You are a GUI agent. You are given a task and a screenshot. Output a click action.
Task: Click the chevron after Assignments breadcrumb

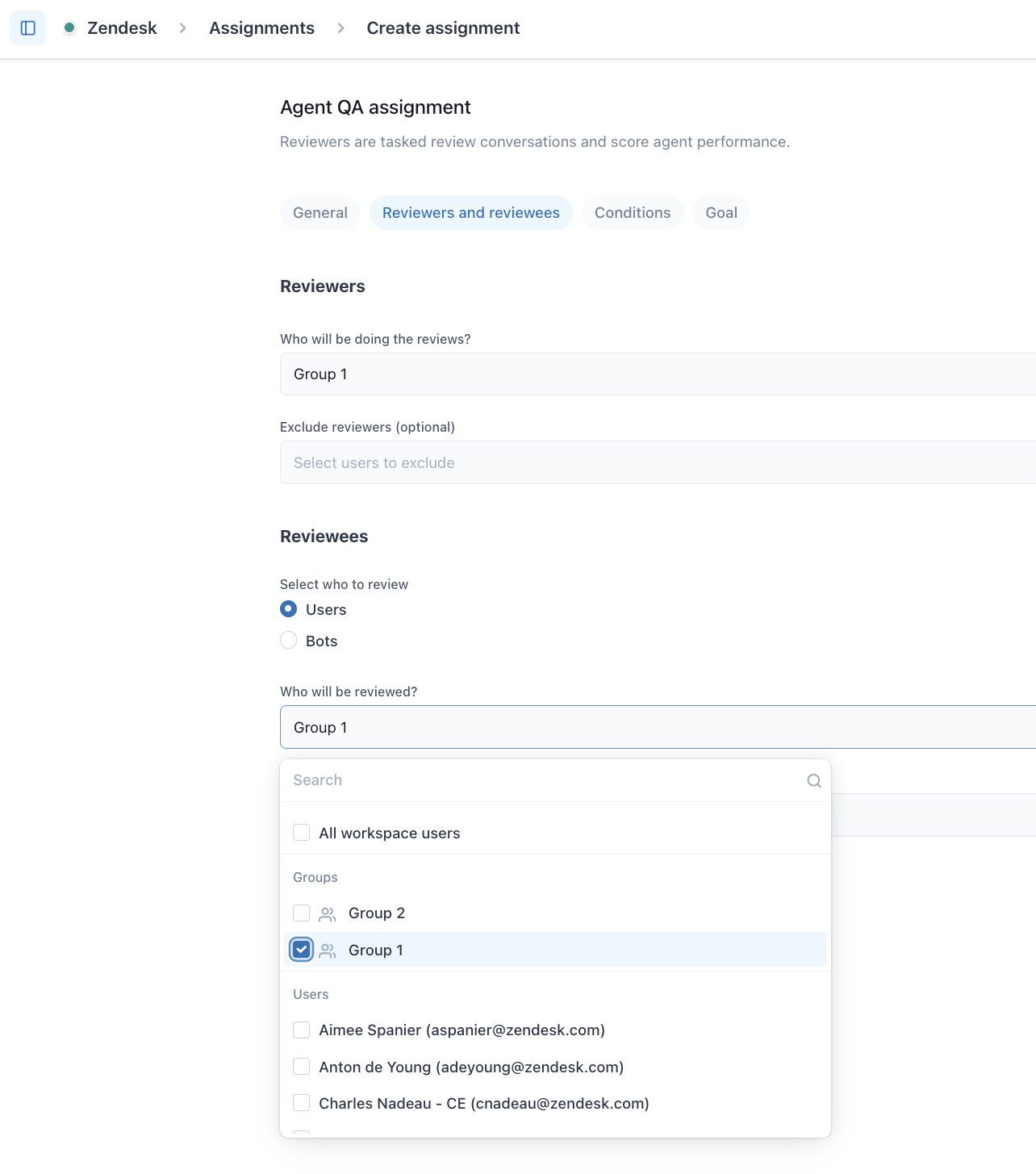tap(340, 28)
